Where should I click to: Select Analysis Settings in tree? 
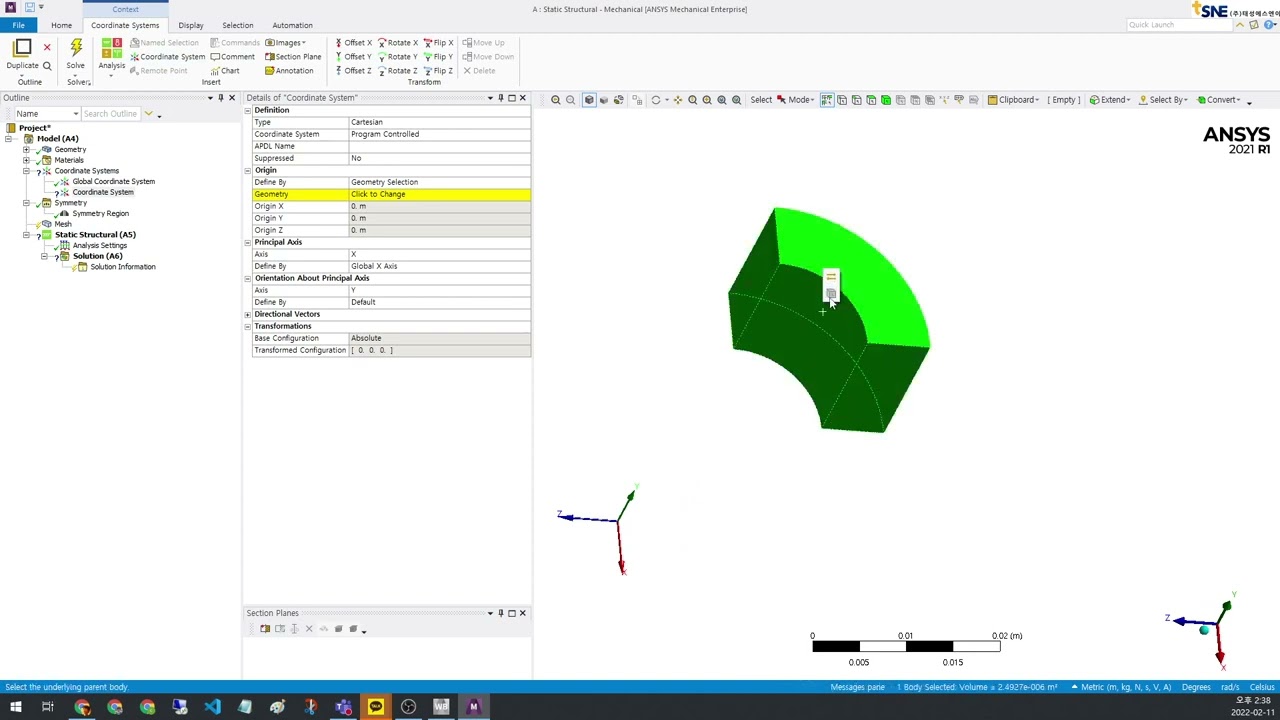click(99, 246)
